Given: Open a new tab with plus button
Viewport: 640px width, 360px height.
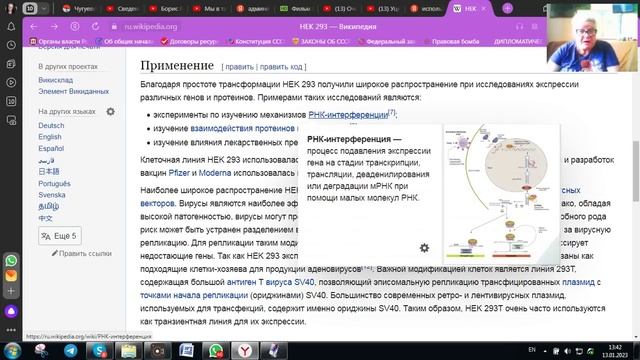Looking at the screenshot, I should point(507,8).
